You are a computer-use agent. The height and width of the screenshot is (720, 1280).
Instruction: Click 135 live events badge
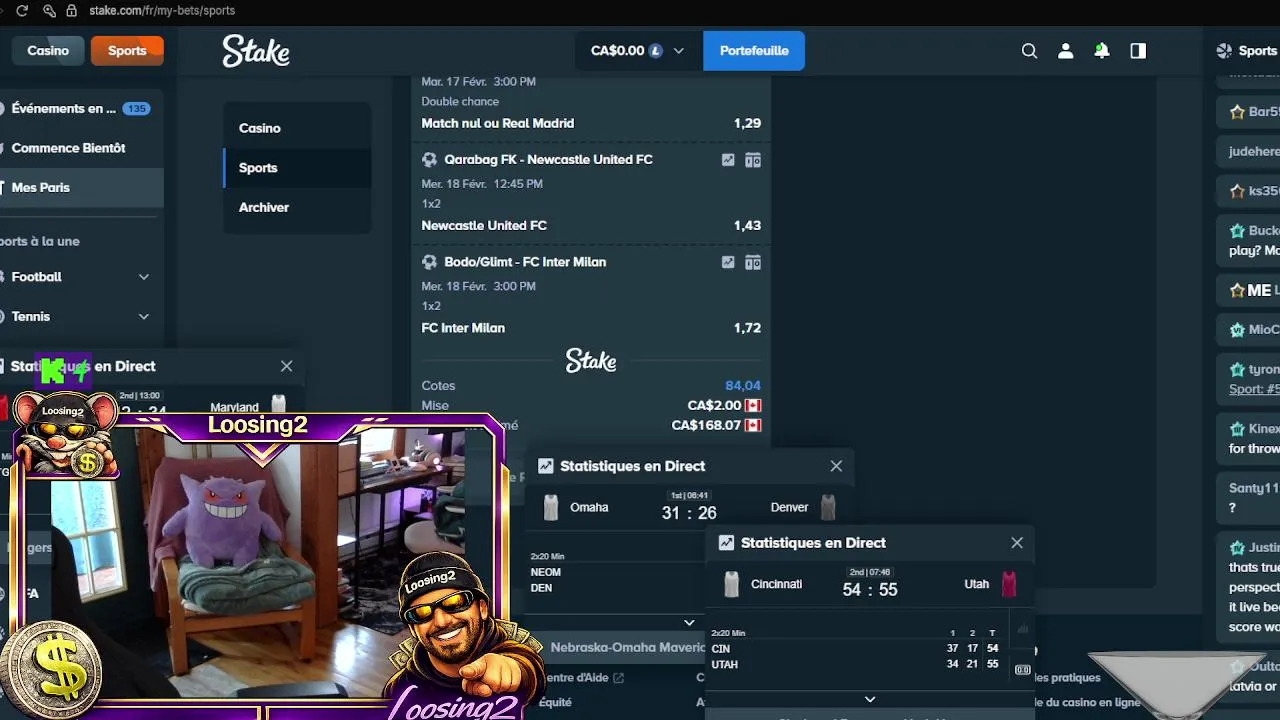point(136,108)
